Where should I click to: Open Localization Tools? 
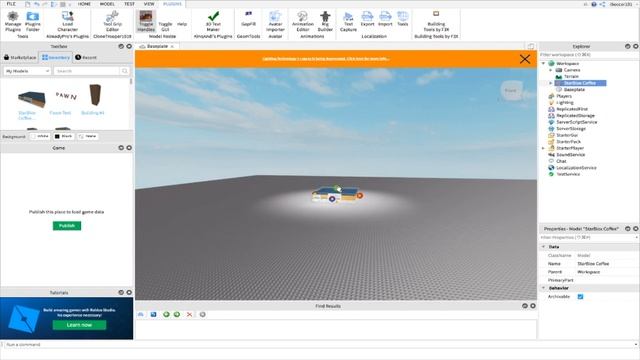[402, 19]
